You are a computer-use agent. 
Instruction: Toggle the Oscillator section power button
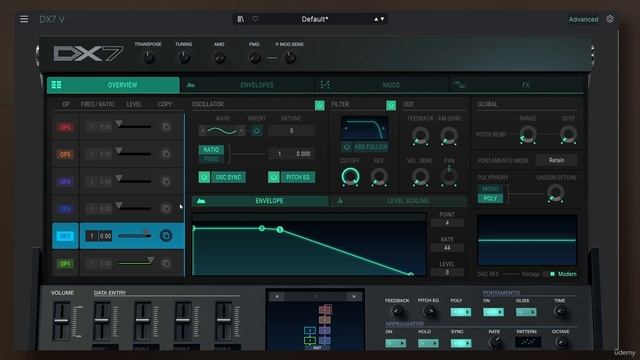pos(320,105)
